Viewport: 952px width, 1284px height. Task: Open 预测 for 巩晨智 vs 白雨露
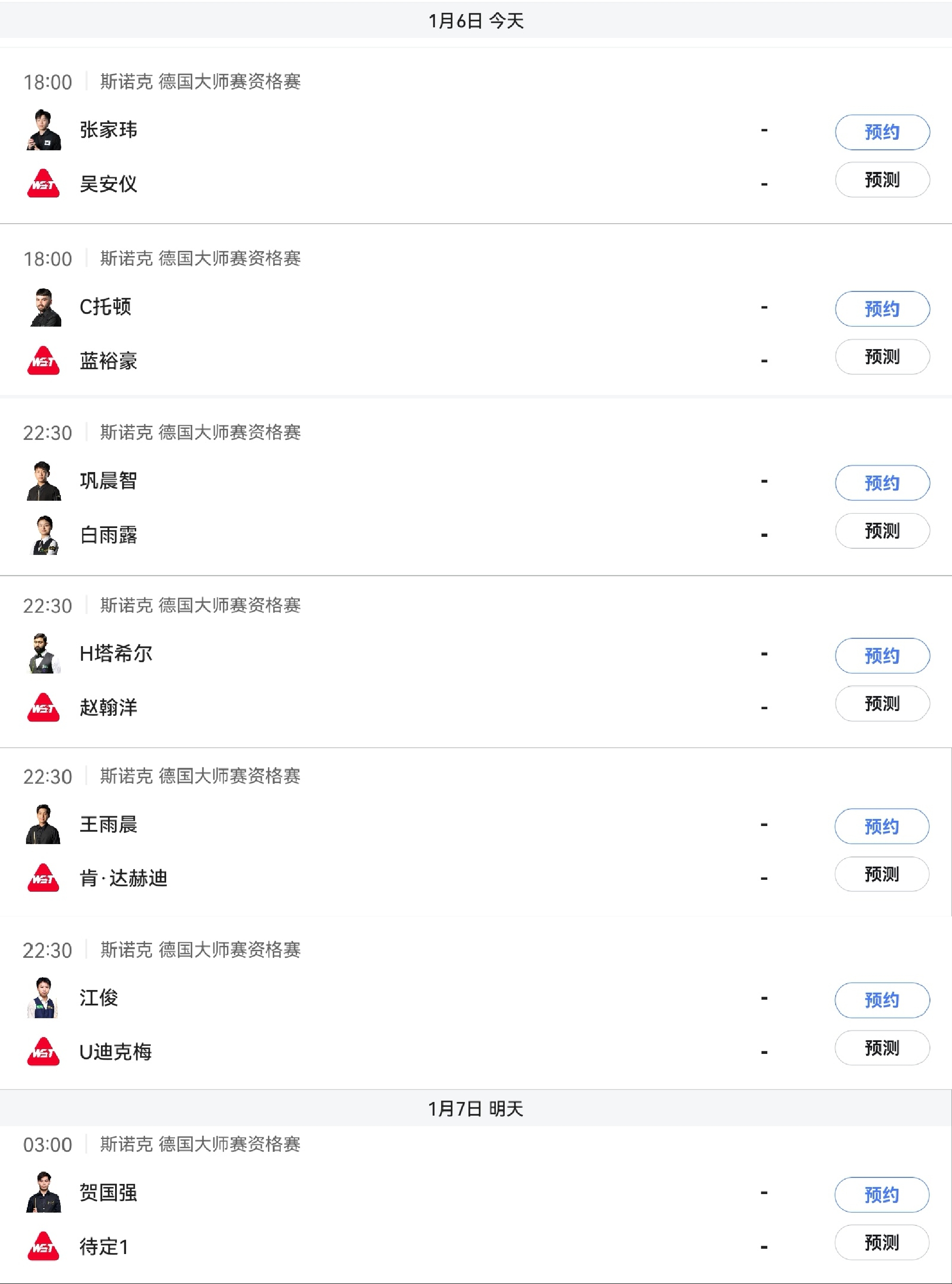click(x=881, y=531)
